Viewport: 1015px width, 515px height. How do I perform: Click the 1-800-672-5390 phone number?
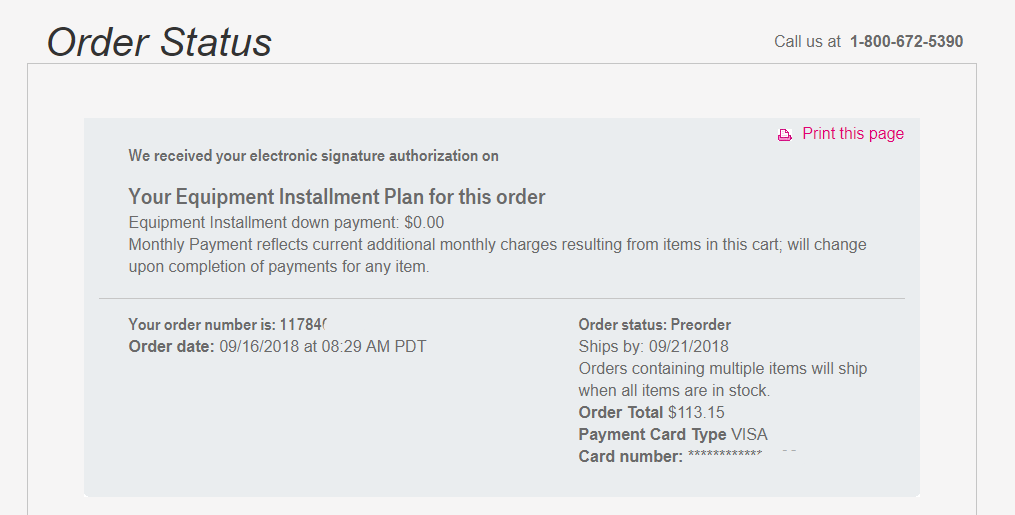pos(906,42)
